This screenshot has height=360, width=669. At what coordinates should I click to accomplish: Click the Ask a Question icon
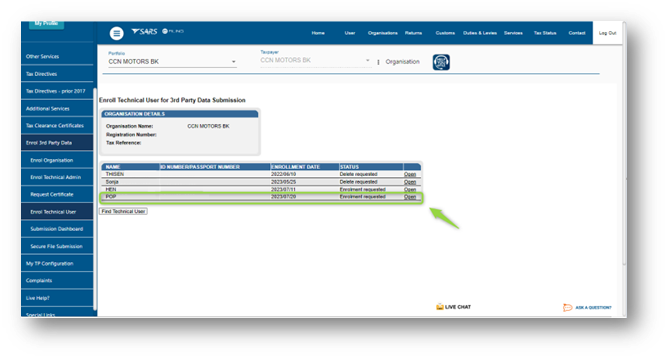(x=567, y=308)
